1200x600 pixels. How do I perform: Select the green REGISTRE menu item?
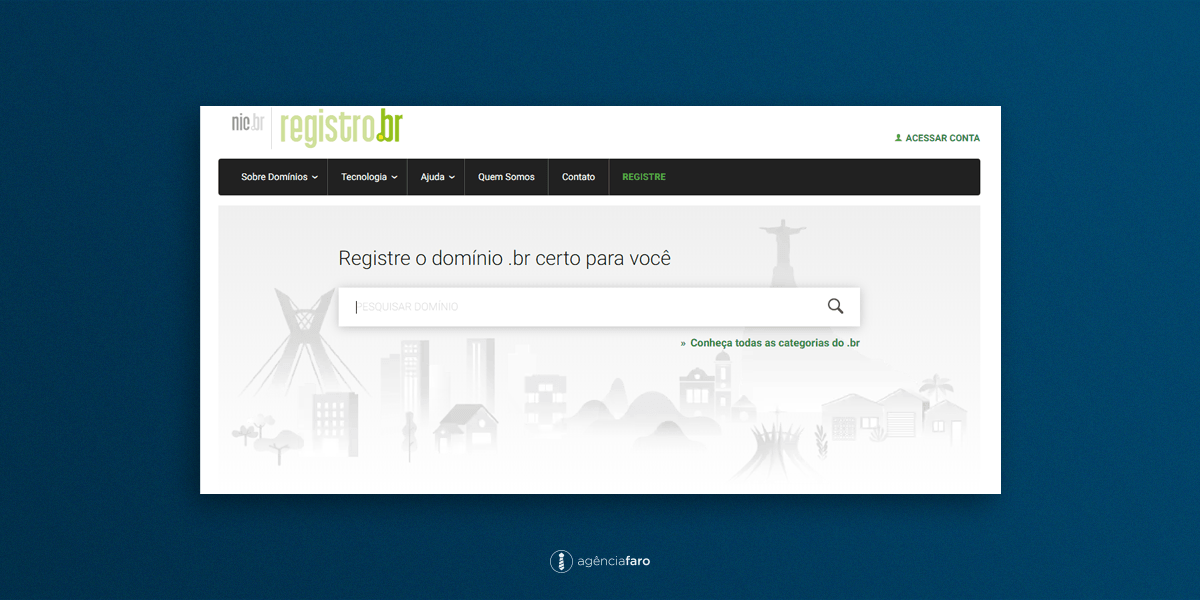tap(644, 177)
